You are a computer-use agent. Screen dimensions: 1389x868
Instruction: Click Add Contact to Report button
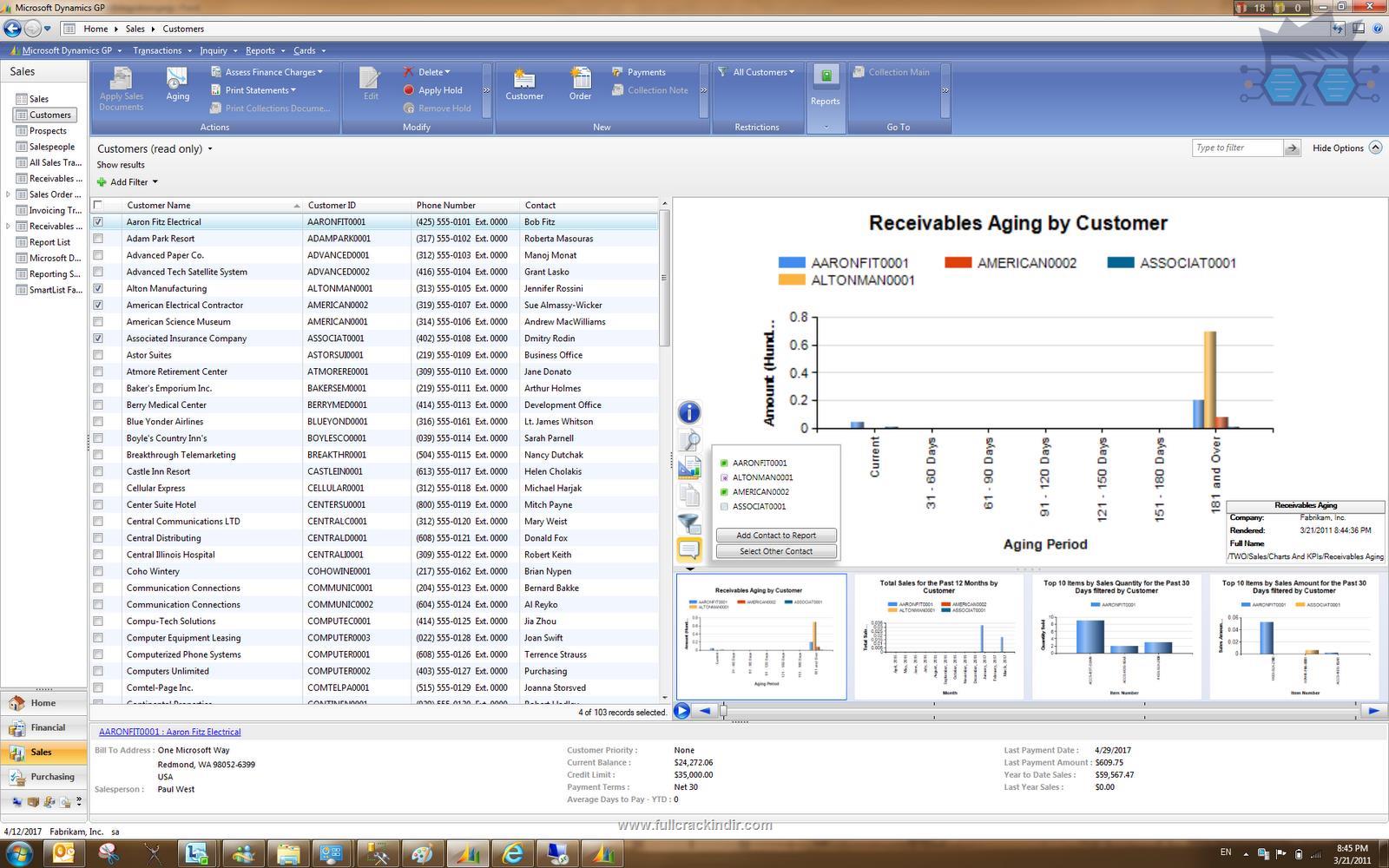776,536
